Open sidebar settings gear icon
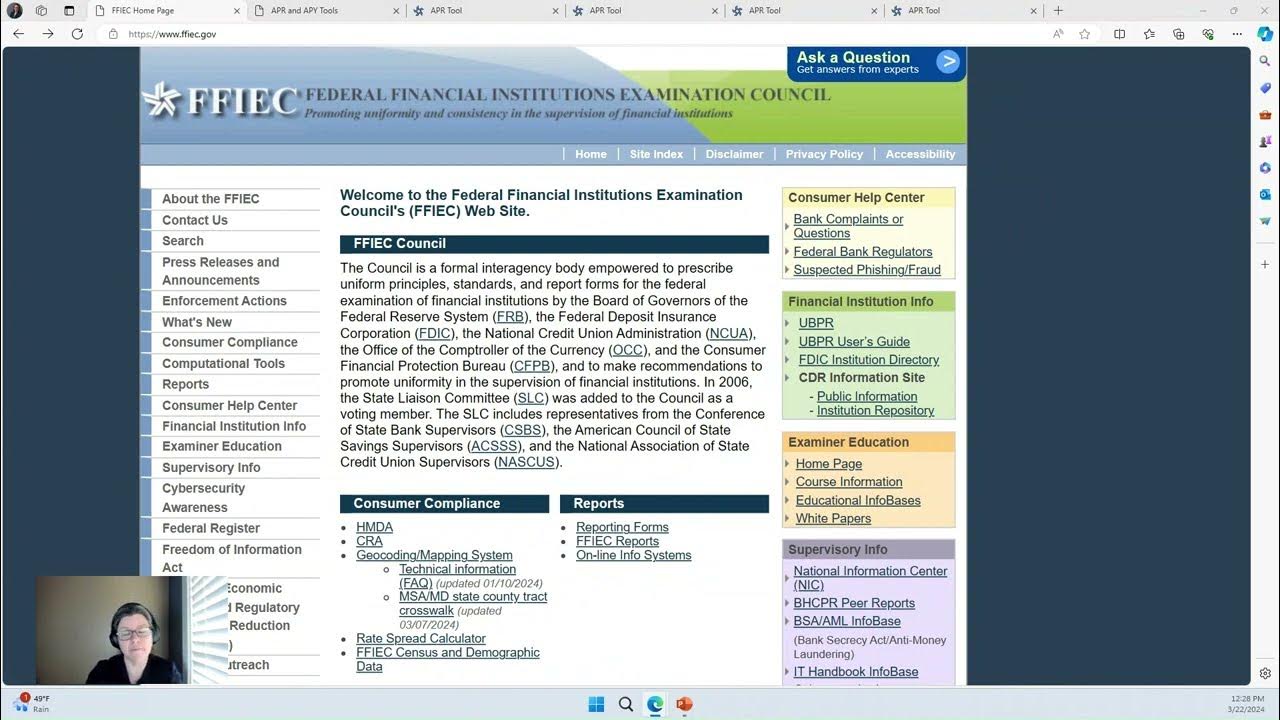Viewport: 1280px width, 720px height. pyautogui.click(x=1265, y=673)
